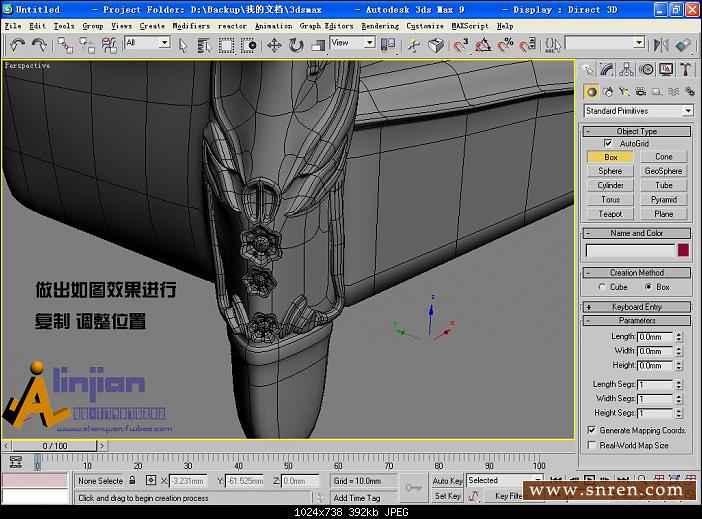Toggle the Angle Snap icon
Image resolution: width=702 pixels, height=519 pixels.
click(x=483, y=45)
